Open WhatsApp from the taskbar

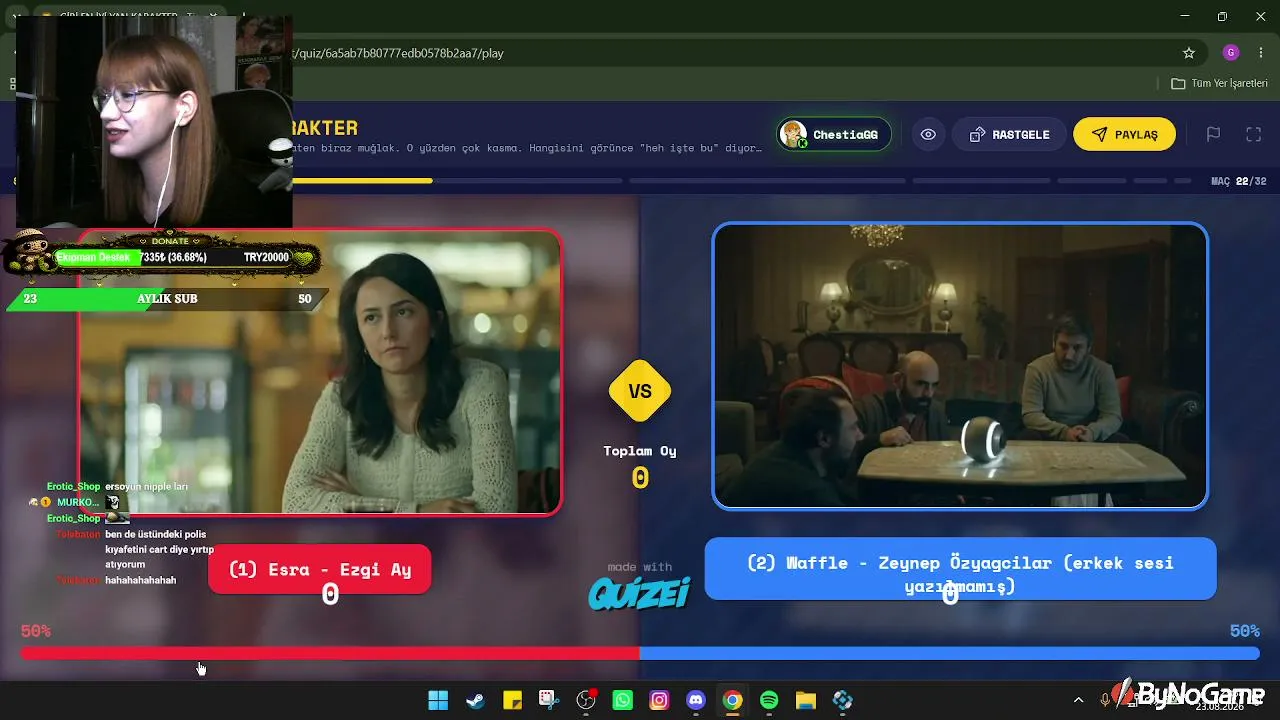click(622, 700)
